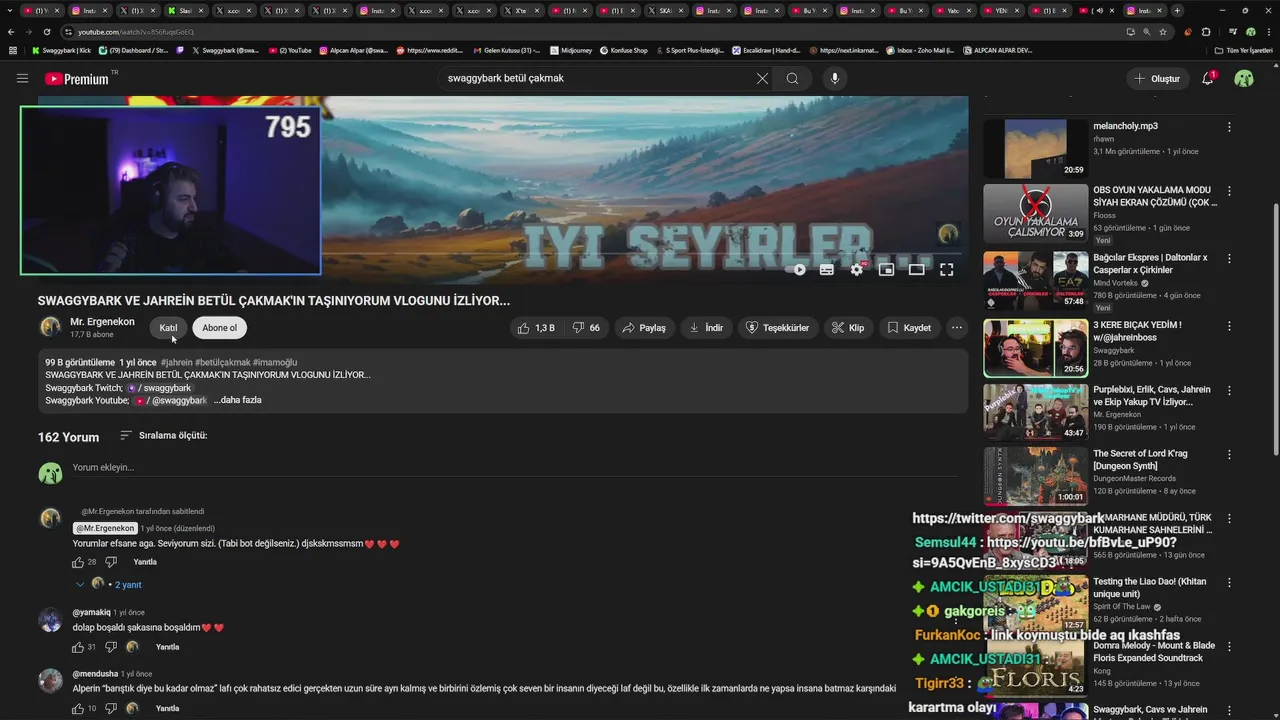Toggle autoplay switch in the player
The image size is (1280, 720).
(796, 269)
